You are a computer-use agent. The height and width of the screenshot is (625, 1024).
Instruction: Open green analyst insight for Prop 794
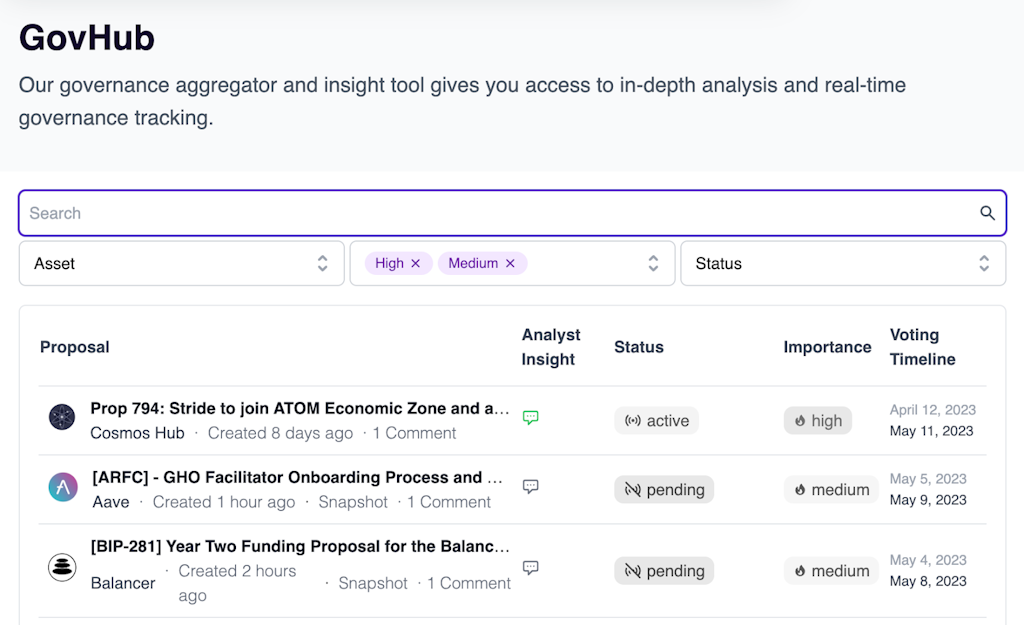tap(531, 418)
